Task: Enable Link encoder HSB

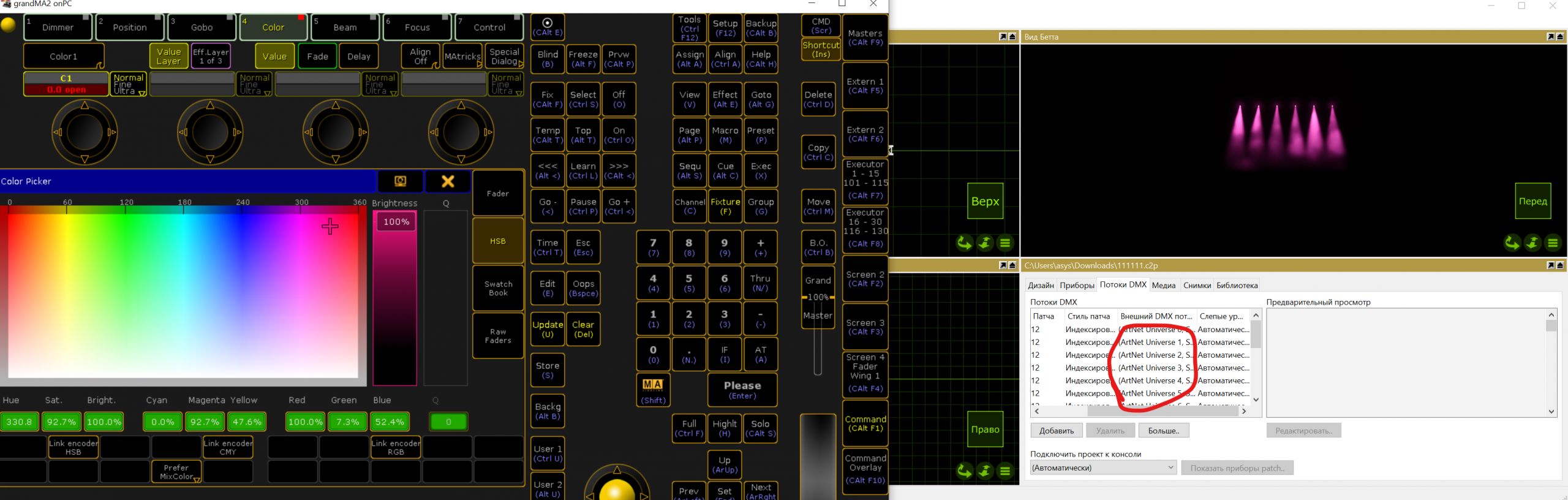Action: pyautogui.click(x=73, y=447)
